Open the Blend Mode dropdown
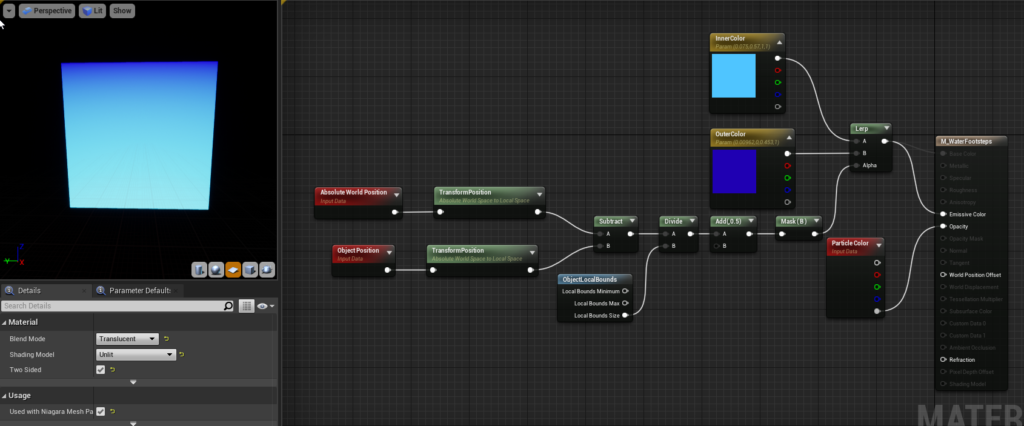The width and height of the screenshot is (1024, 426). click(x=127, y=339)
